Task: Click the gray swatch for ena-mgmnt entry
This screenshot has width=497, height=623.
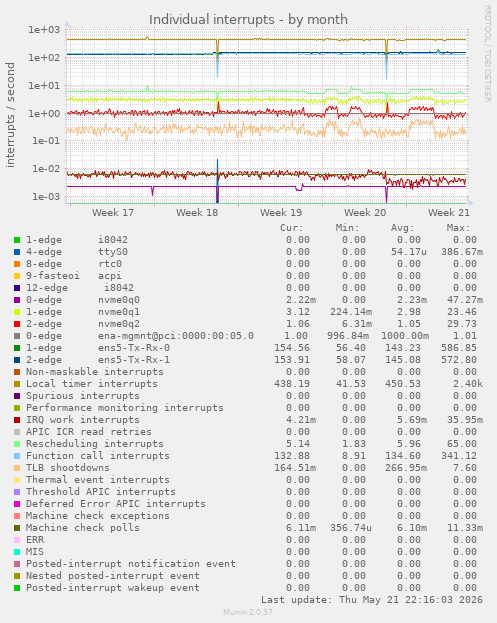Action: click(x=17, y=336)
